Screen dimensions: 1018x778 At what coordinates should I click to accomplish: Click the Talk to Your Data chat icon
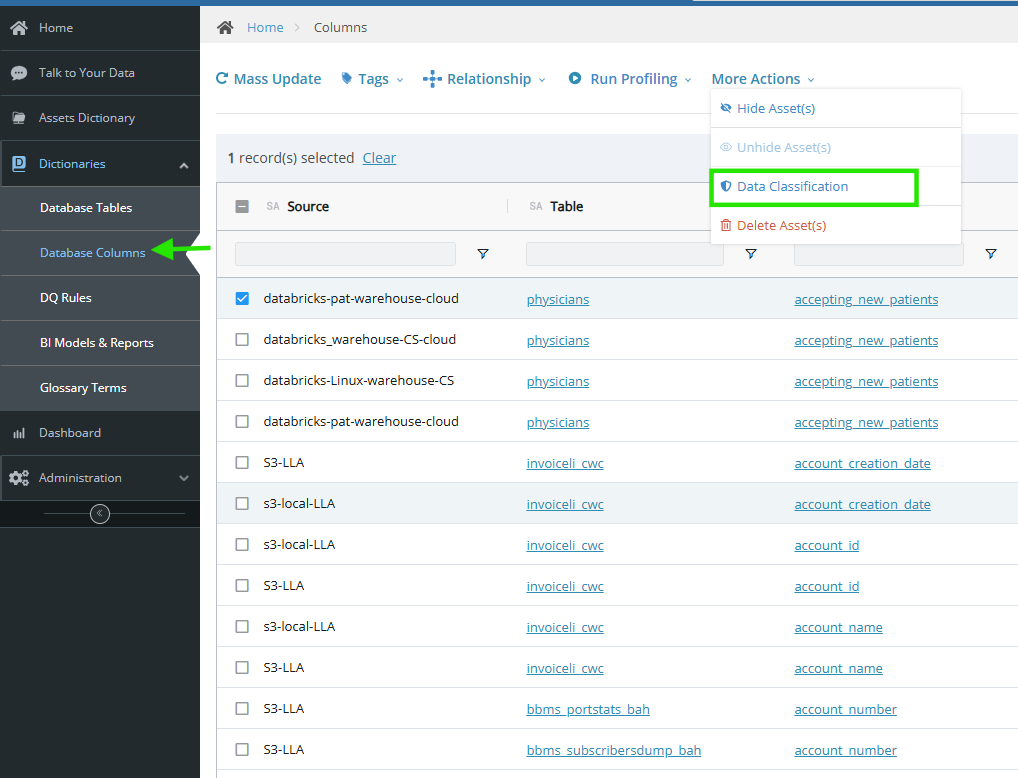pos(19,73)
